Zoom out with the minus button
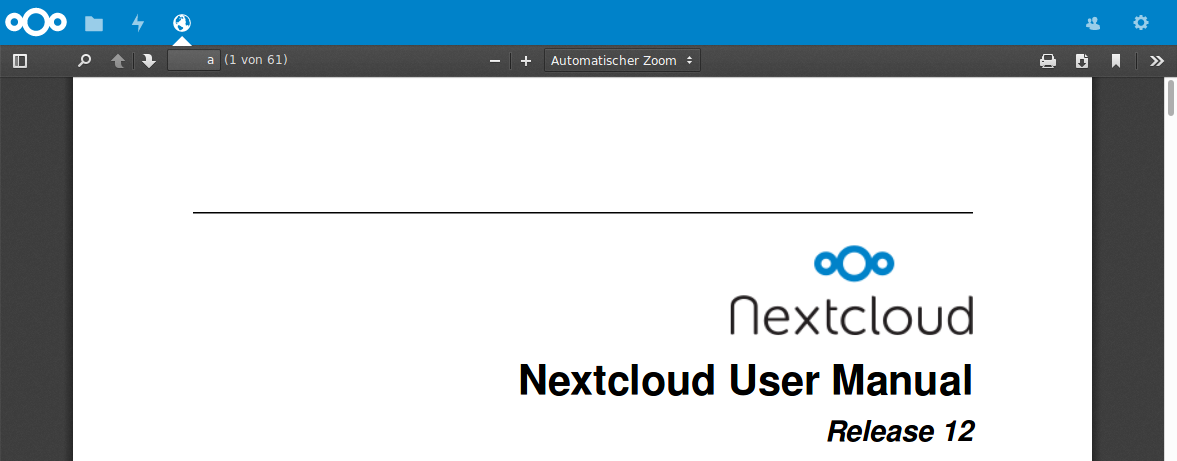The width and height of the screenshot is (1177, 461). 494,61
